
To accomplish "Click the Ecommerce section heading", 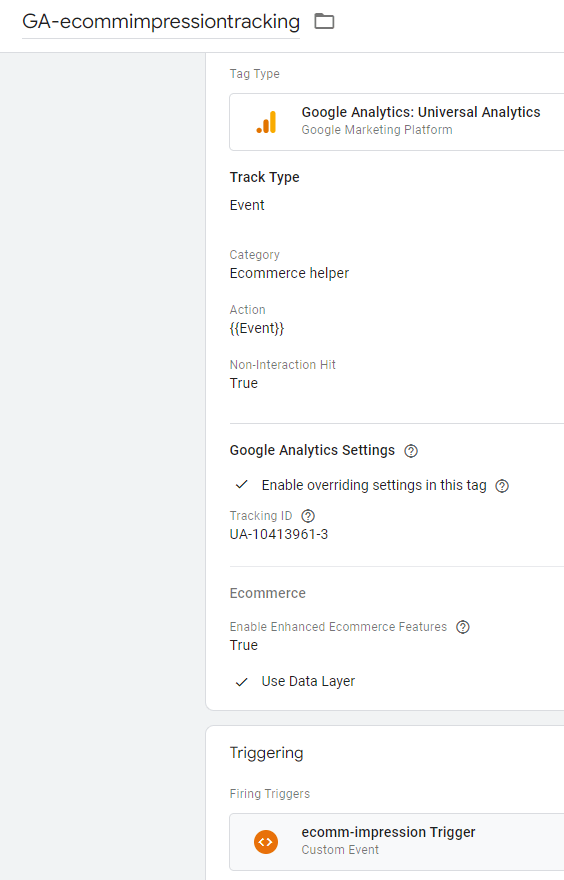I will 268,593.
